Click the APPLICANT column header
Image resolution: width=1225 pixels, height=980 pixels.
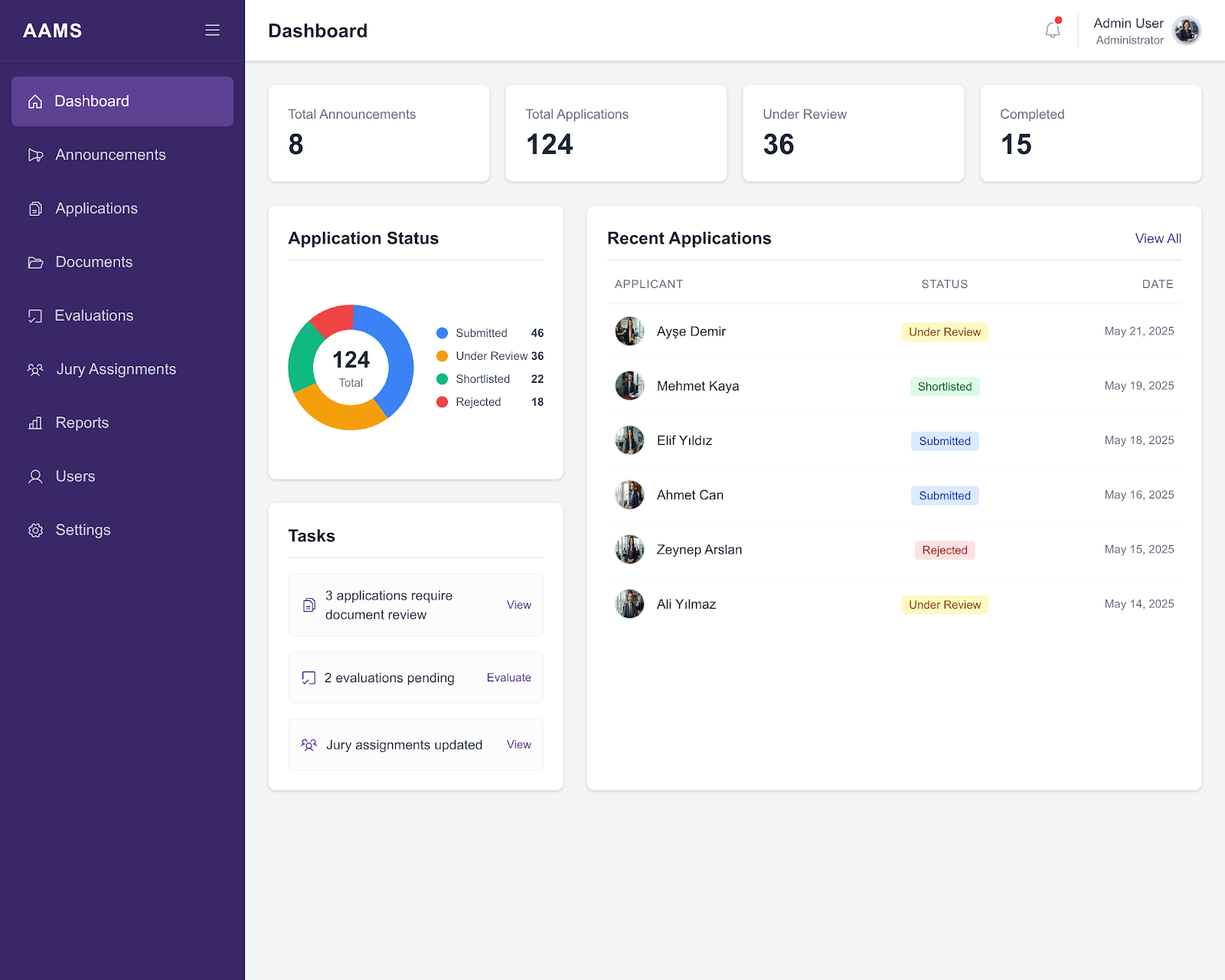pos(648,284)
